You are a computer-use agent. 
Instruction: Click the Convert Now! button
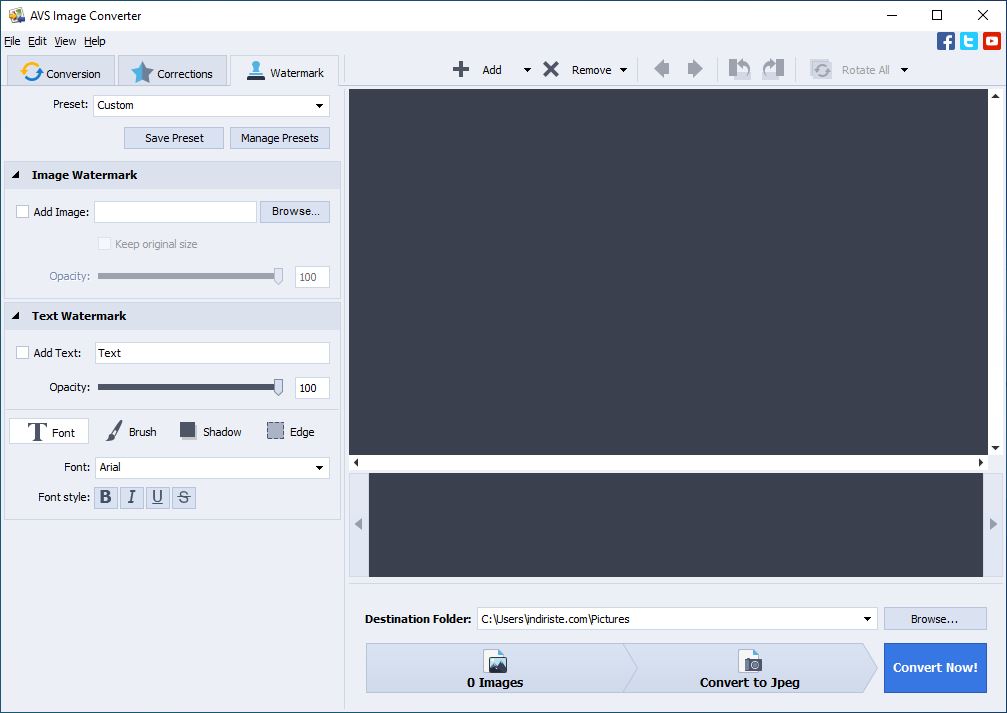coord(935,668)
